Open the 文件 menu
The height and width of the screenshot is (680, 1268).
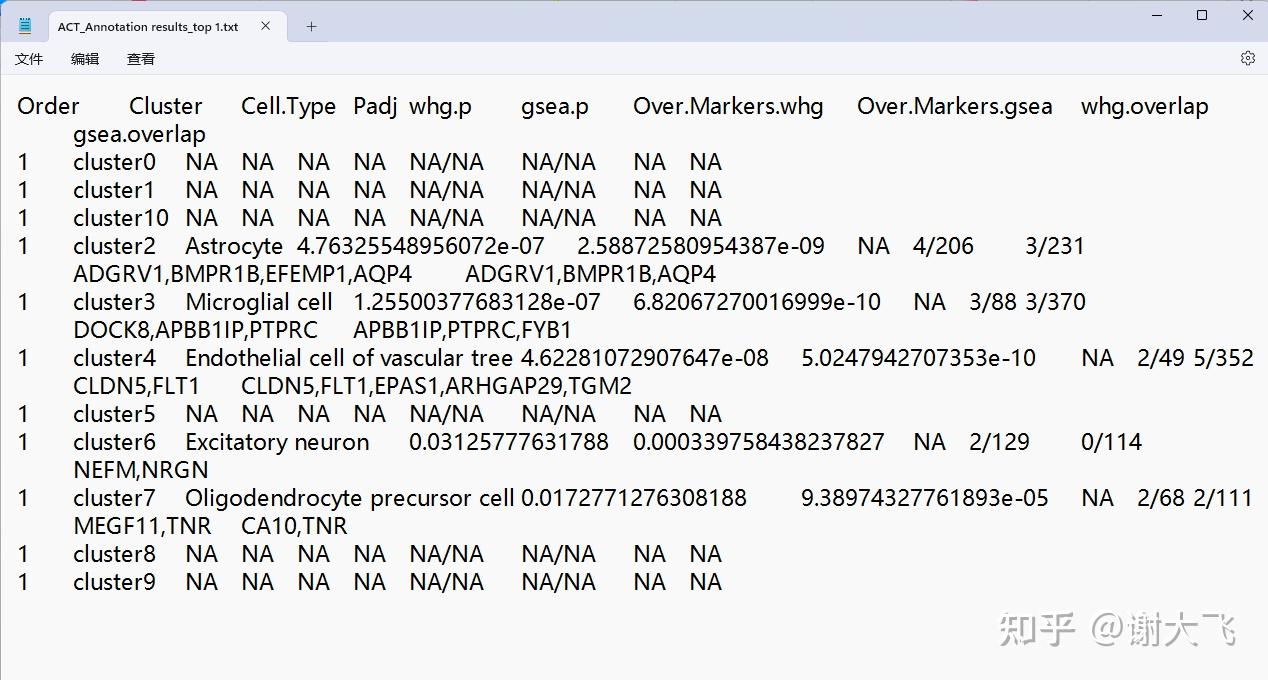(29, 59)
